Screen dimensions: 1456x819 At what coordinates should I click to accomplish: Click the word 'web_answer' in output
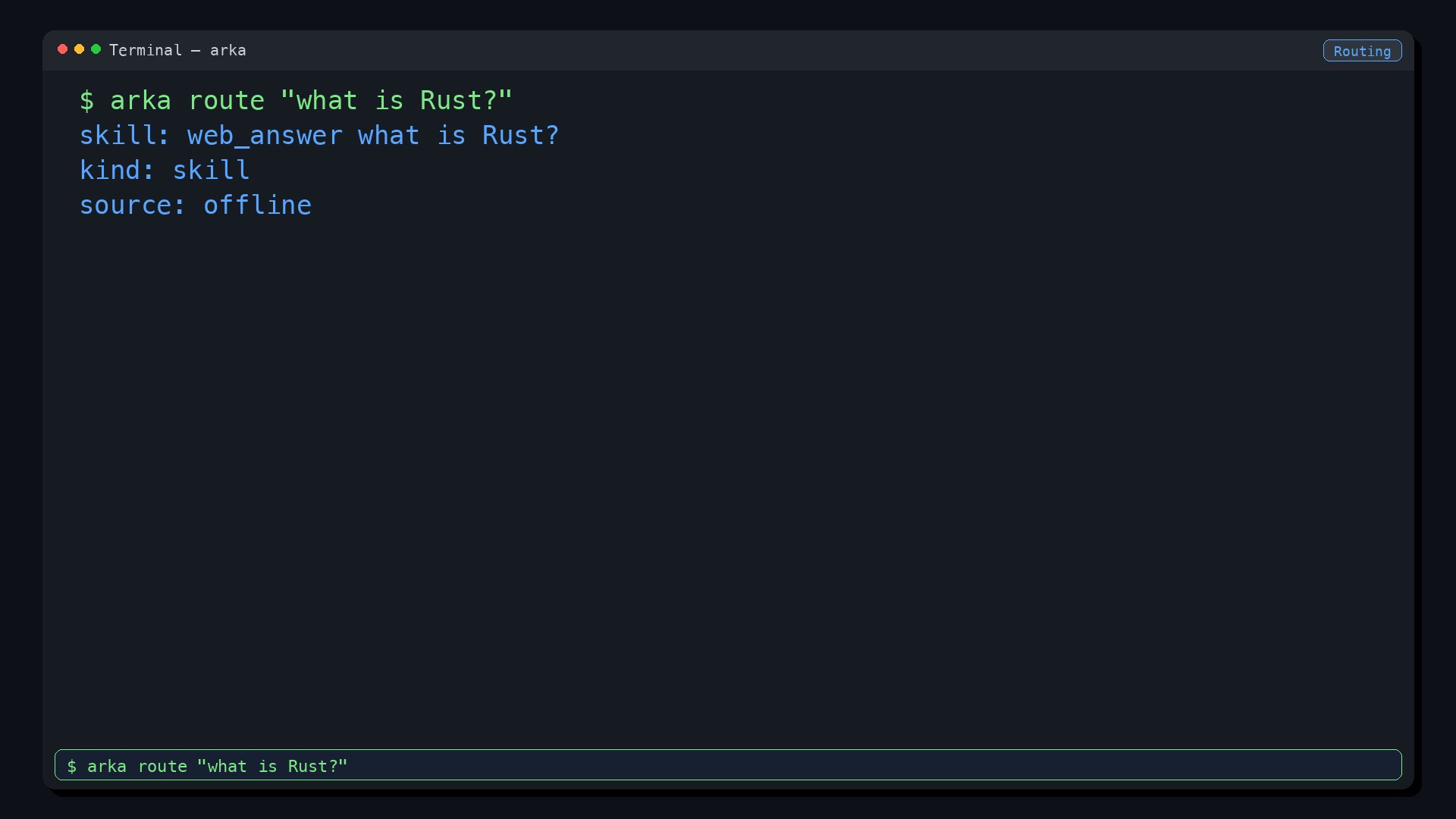coord(265,135)
